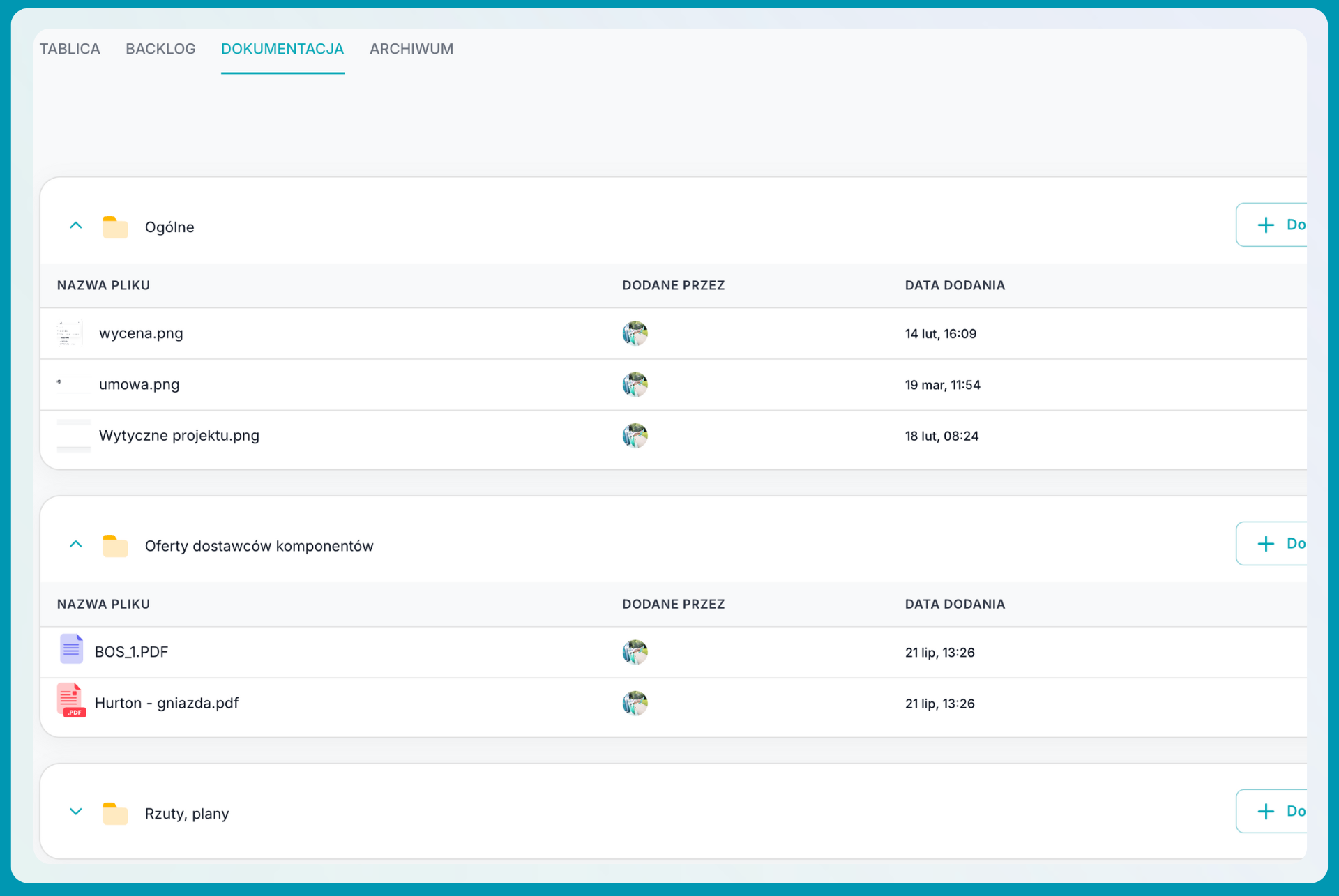Click the red PDF icon for Hurton gniazda
1339x896 pixels.
coord(71,701)
